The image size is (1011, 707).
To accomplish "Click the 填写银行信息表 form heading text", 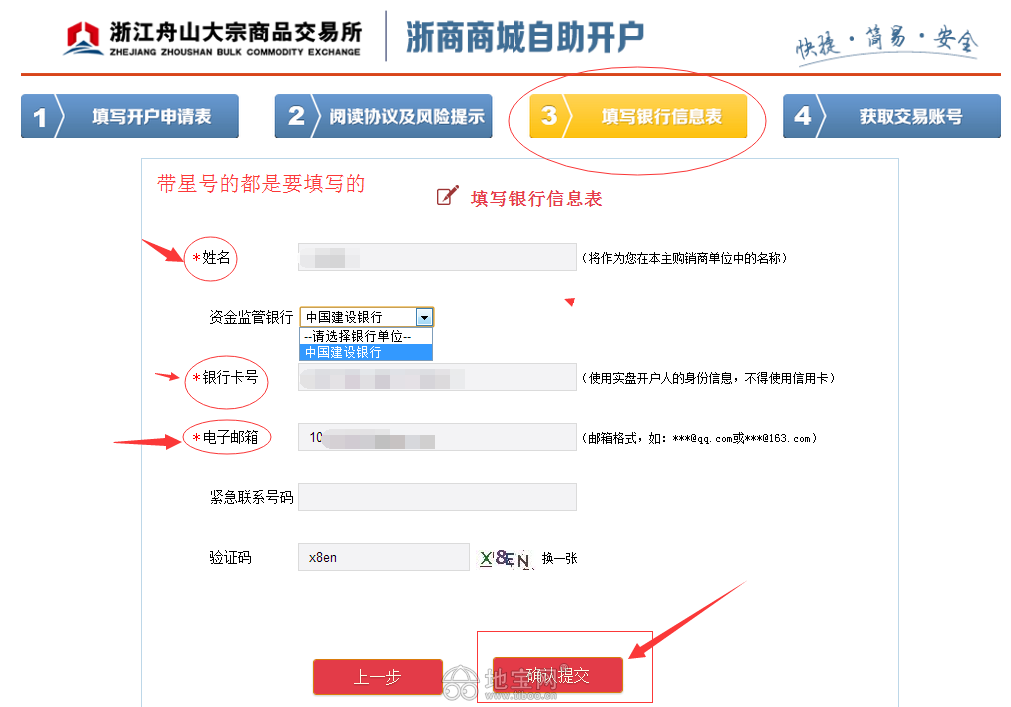I will click(536, 199).
